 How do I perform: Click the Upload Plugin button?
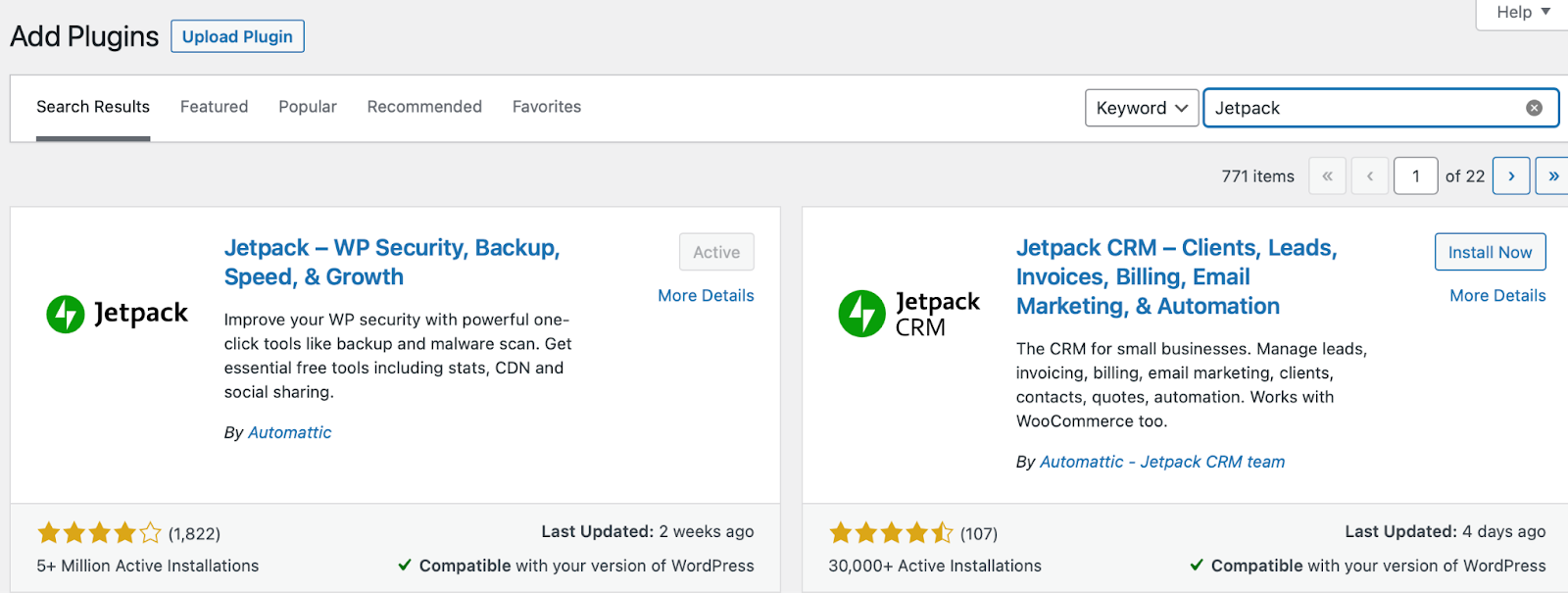click(237, 36)
